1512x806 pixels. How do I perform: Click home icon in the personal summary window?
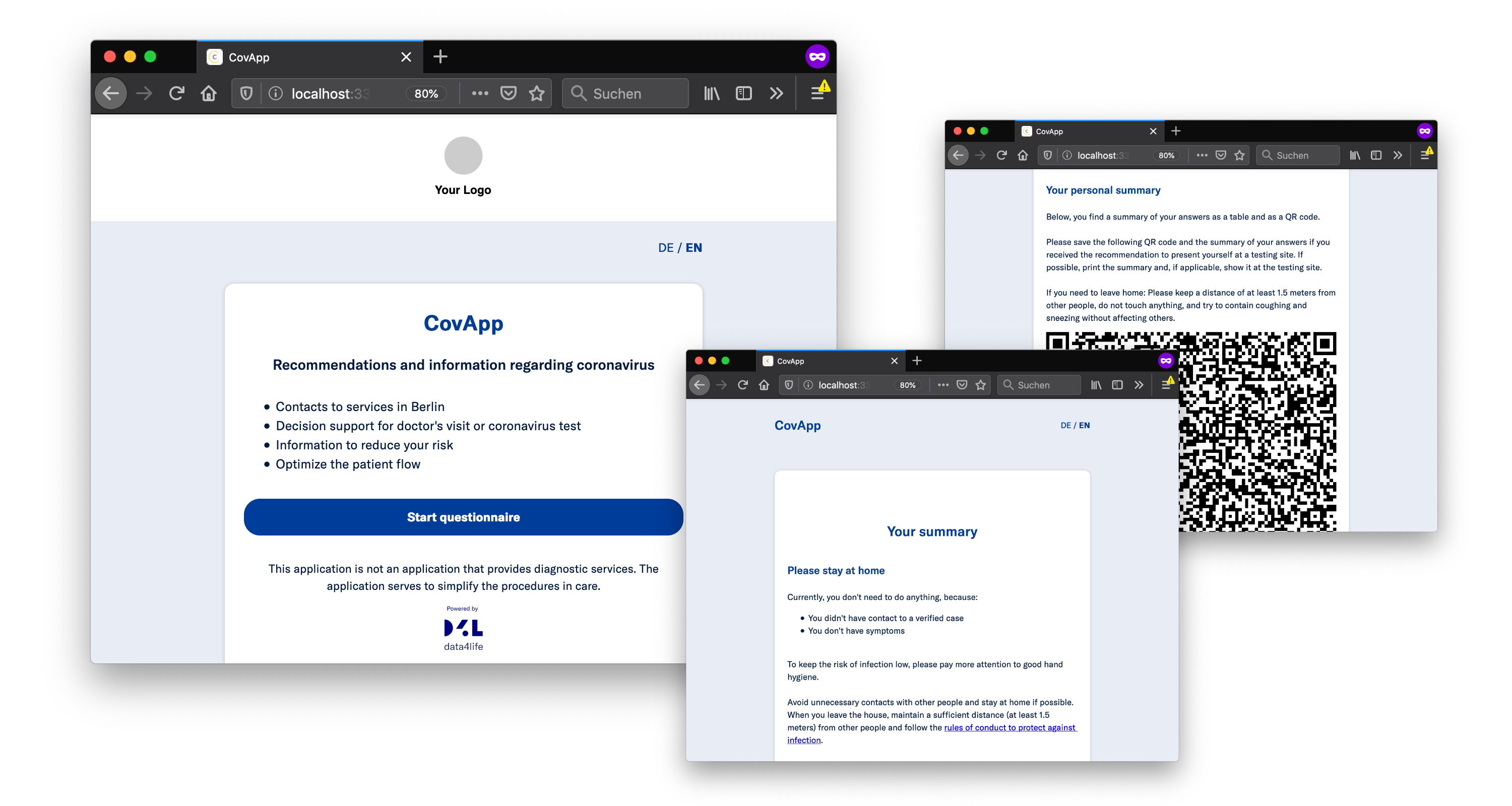[1023, 156]
